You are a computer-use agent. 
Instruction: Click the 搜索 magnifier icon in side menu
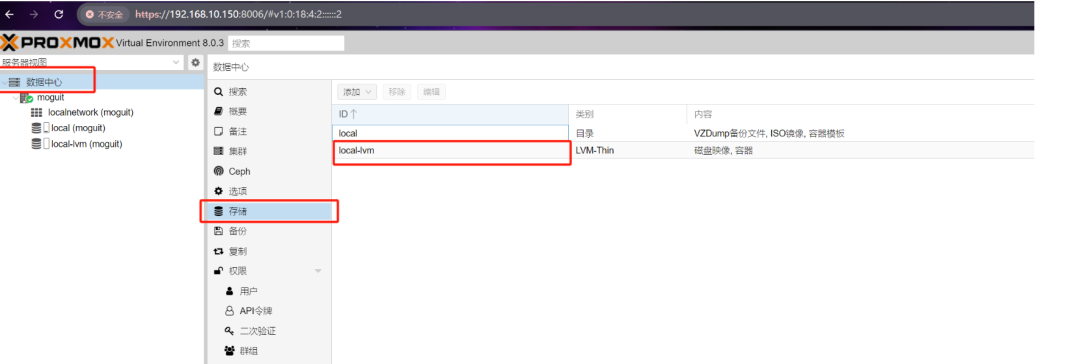[x=218, y=92]
